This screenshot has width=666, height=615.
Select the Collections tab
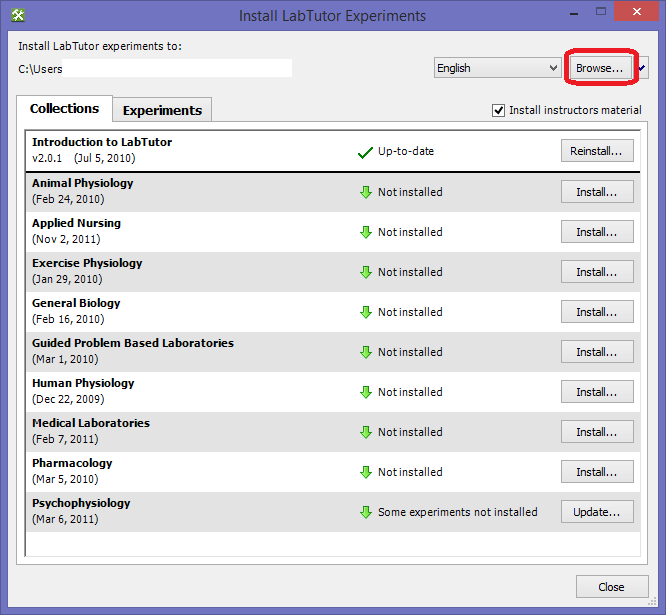[64, 108]
